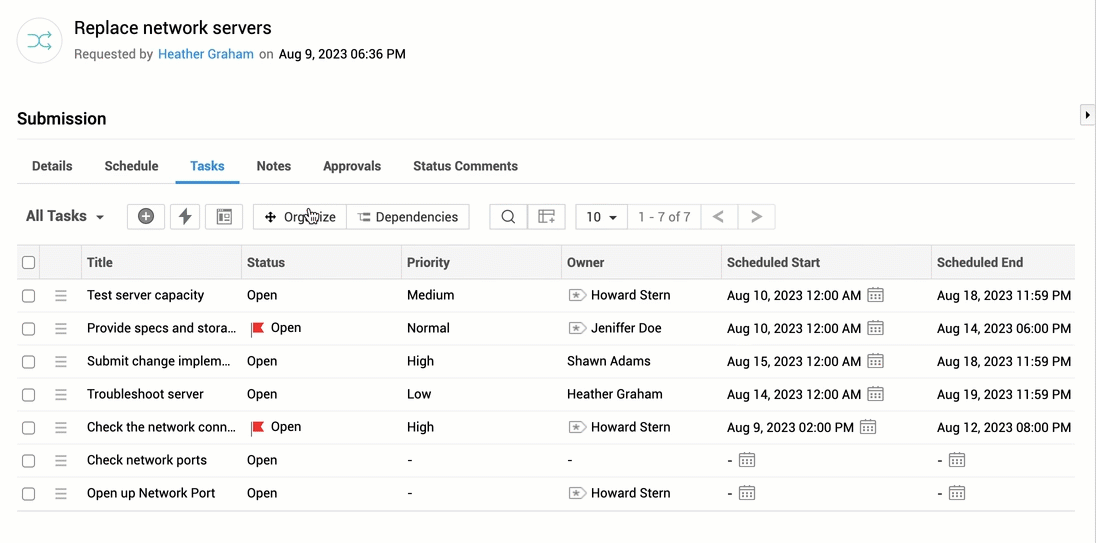This screenshot has width=1096, height=543.
Task: Open the column chooser table icon
Action: pos(546,217)
